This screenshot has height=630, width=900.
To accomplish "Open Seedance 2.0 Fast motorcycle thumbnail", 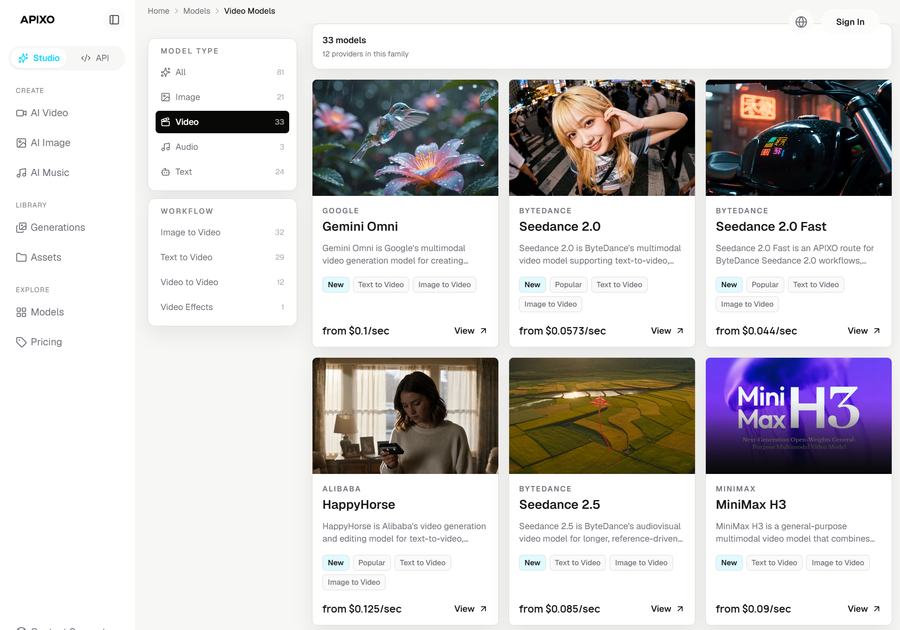I will point(798,138).
